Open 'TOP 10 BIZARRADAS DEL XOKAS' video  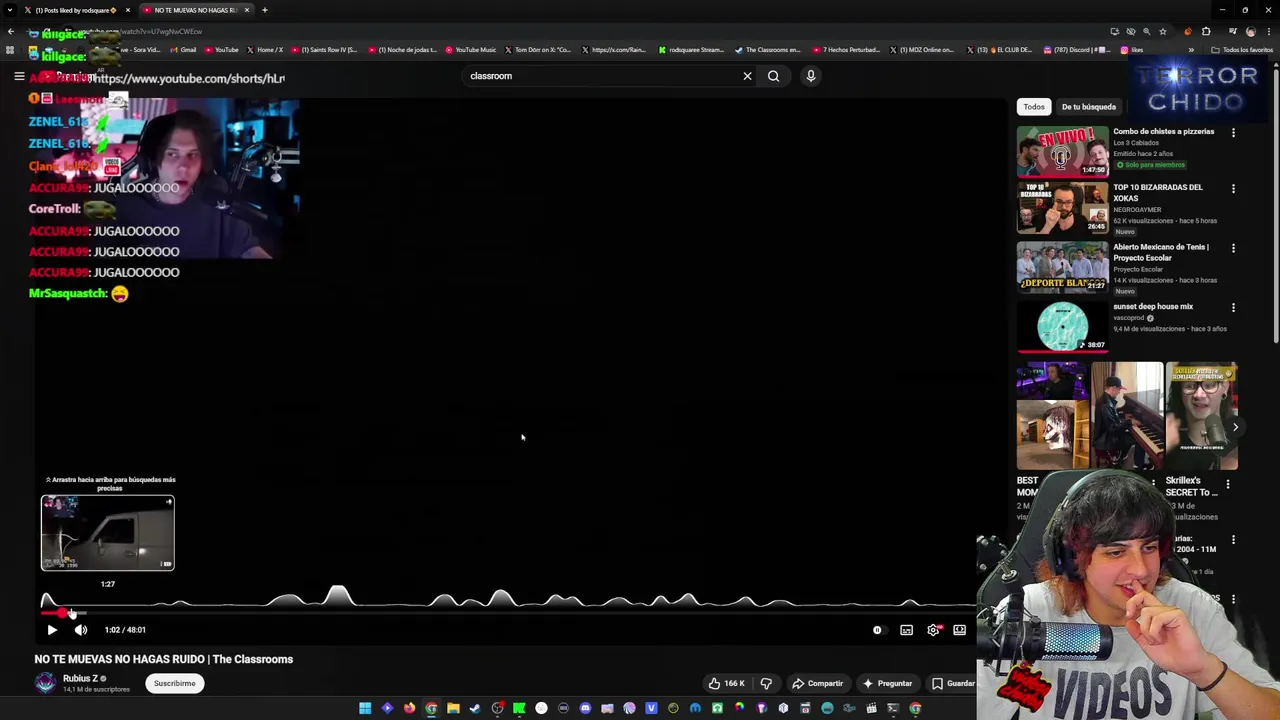(x=1063, y=207)
